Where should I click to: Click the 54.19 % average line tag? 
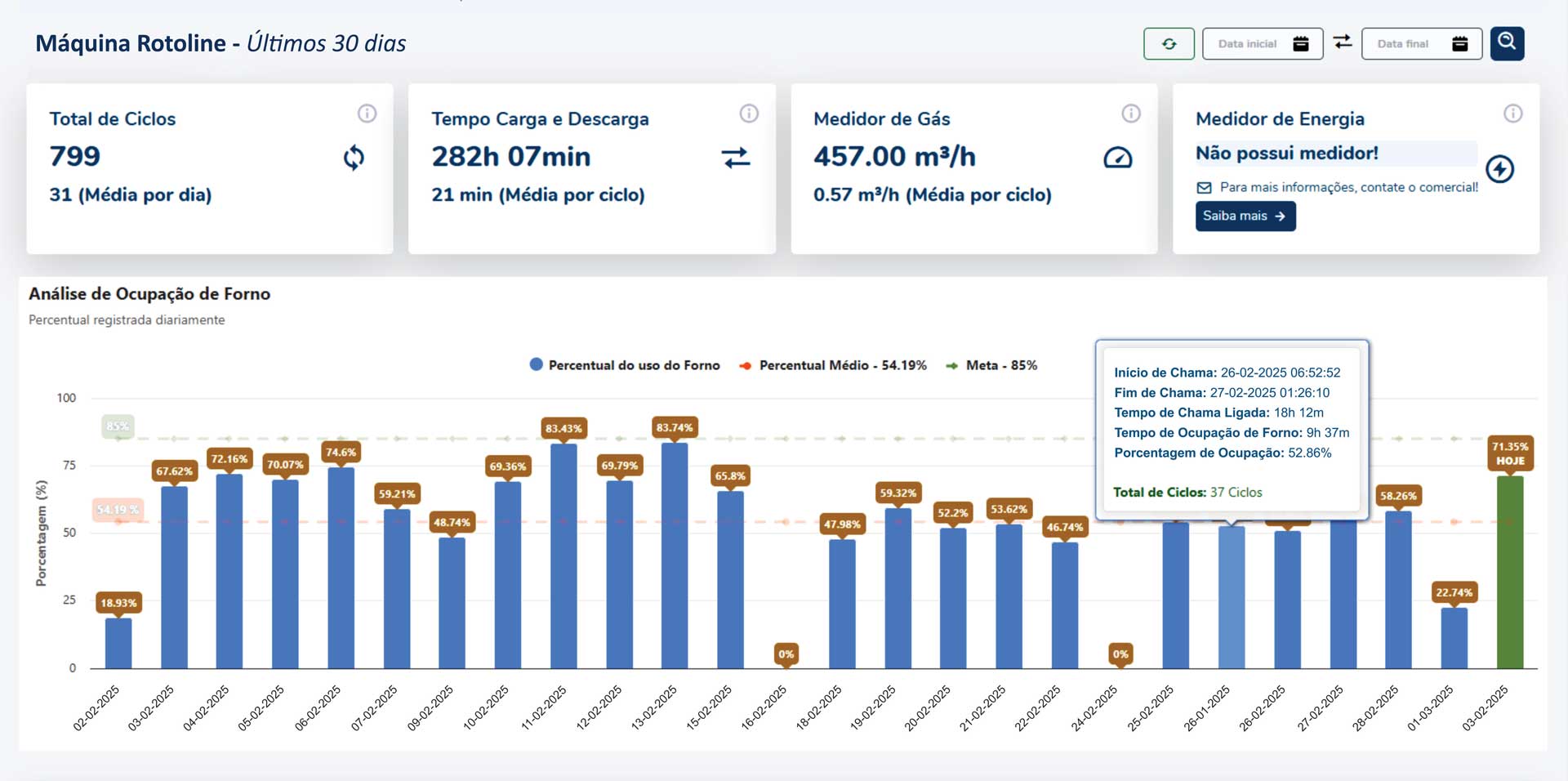[118, 510]
